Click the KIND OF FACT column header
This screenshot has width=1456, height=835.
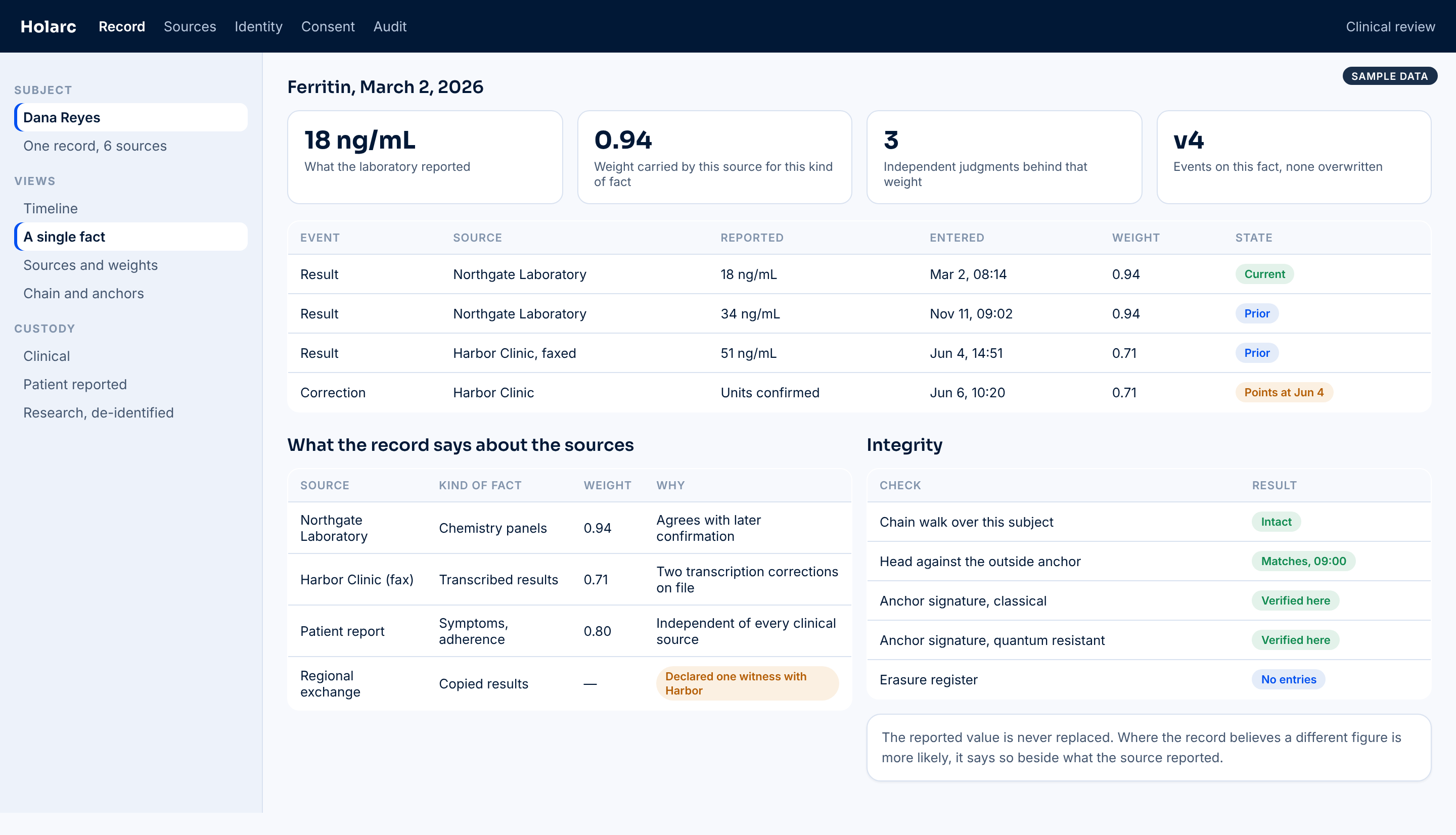click(x=480, y=485)
